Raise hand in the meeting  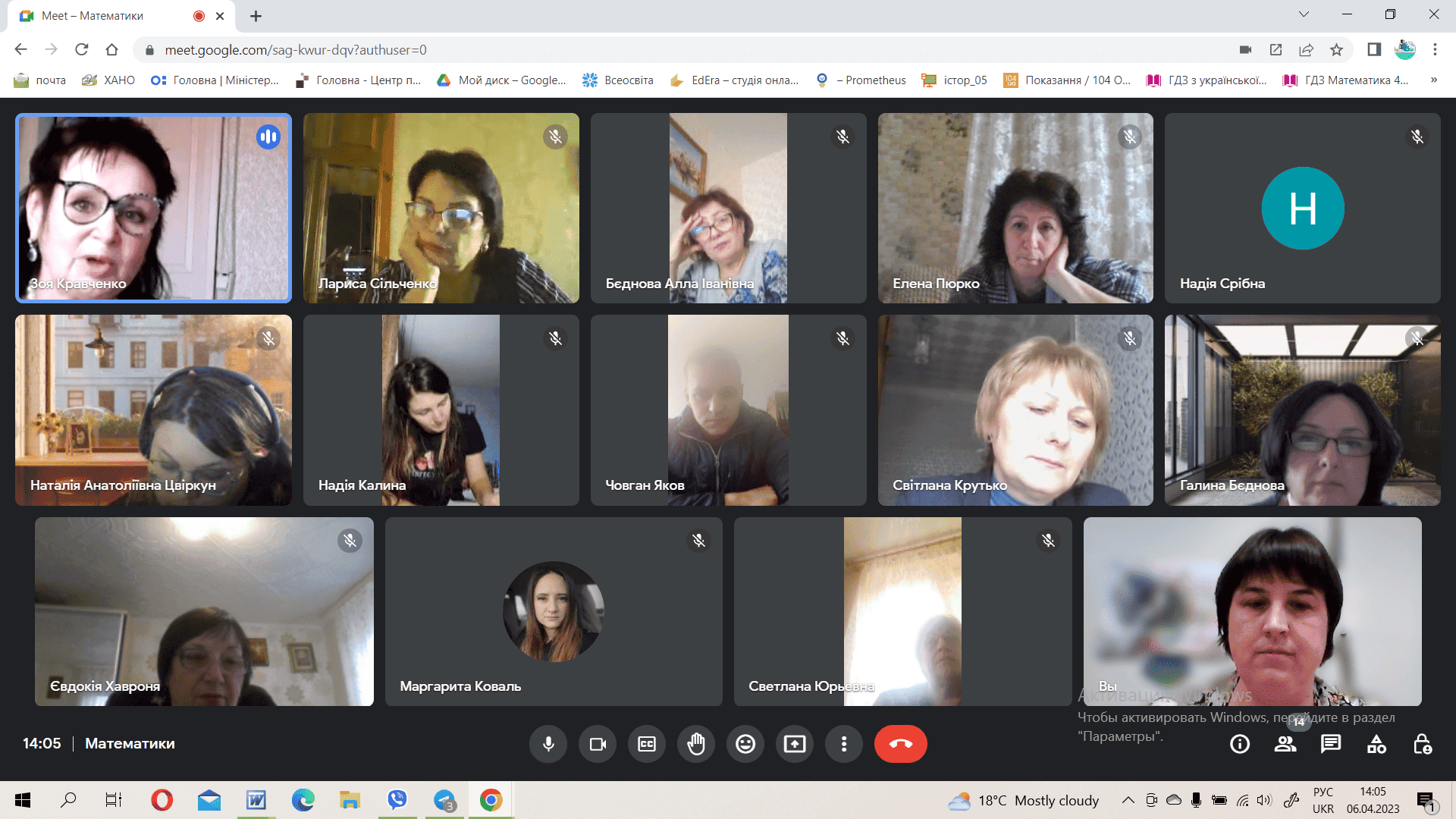[696, 744]
